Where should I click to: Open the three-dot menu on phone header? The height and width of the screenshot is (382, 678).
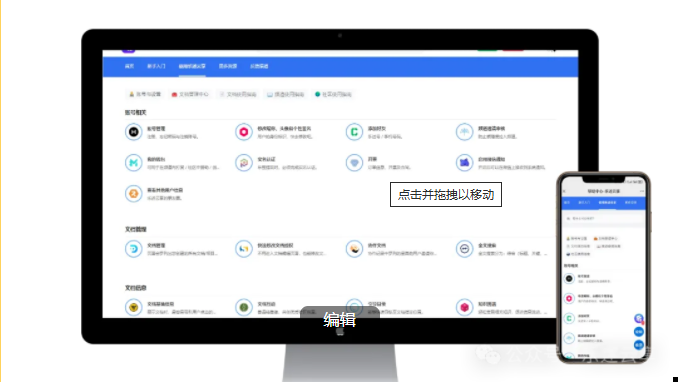click(x=642, y=191)
